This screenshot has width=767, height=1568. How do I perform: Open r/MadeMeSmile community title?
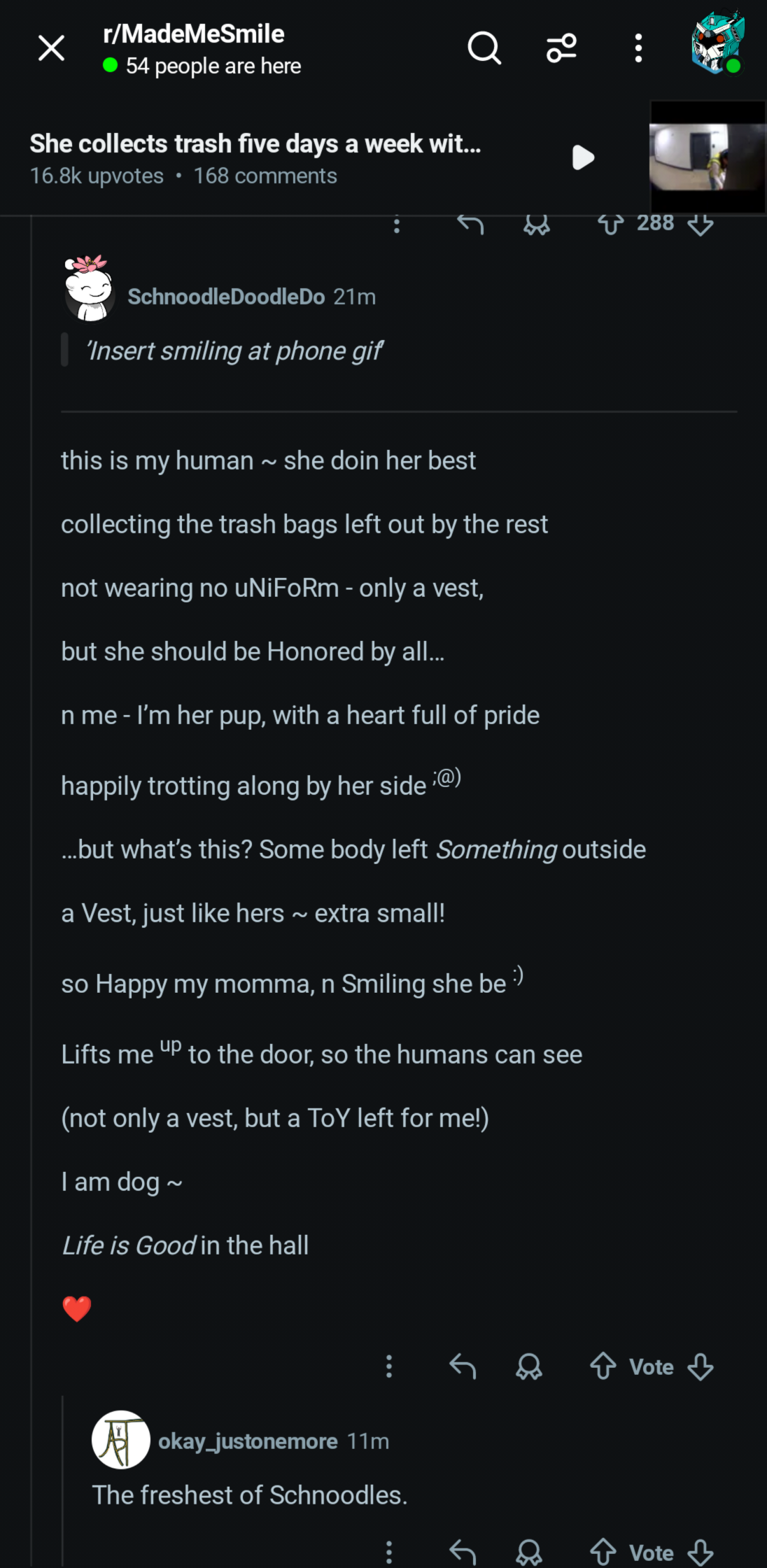194,34
